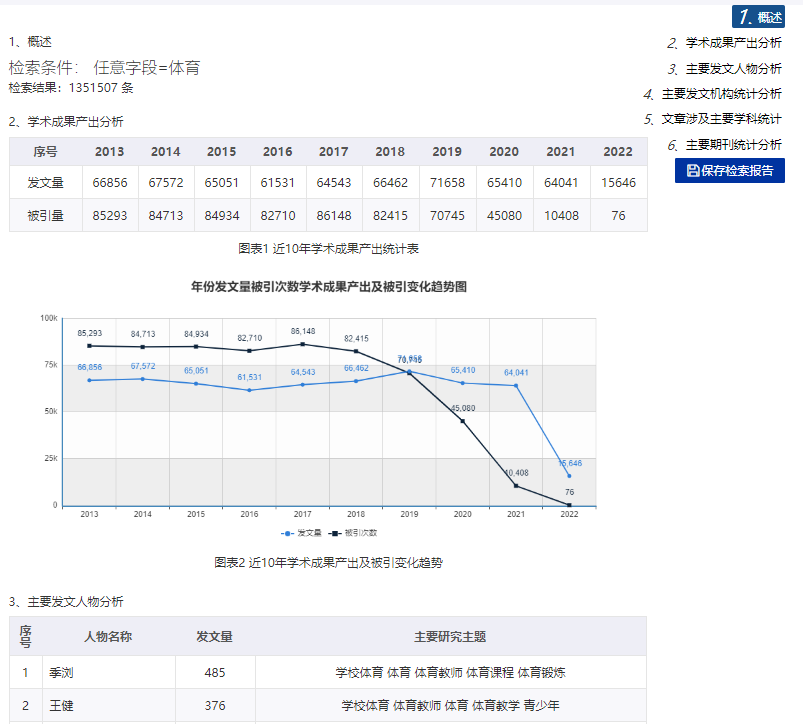Viewport: 803px width, 724px height.
Task: Click the 2020 data point labeled 45,080
Action: pyautogui.click(x=462, y=421)
